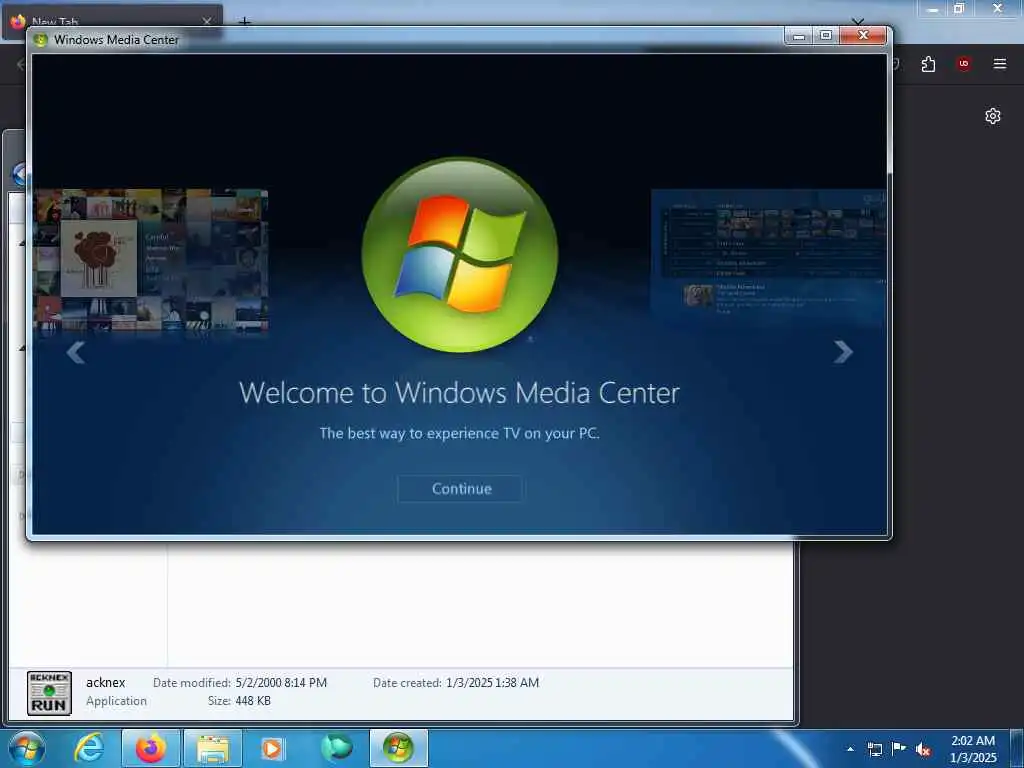Close the Firefox New Tab tab
Screen dimensions: 1024x768
click(206, 21)
